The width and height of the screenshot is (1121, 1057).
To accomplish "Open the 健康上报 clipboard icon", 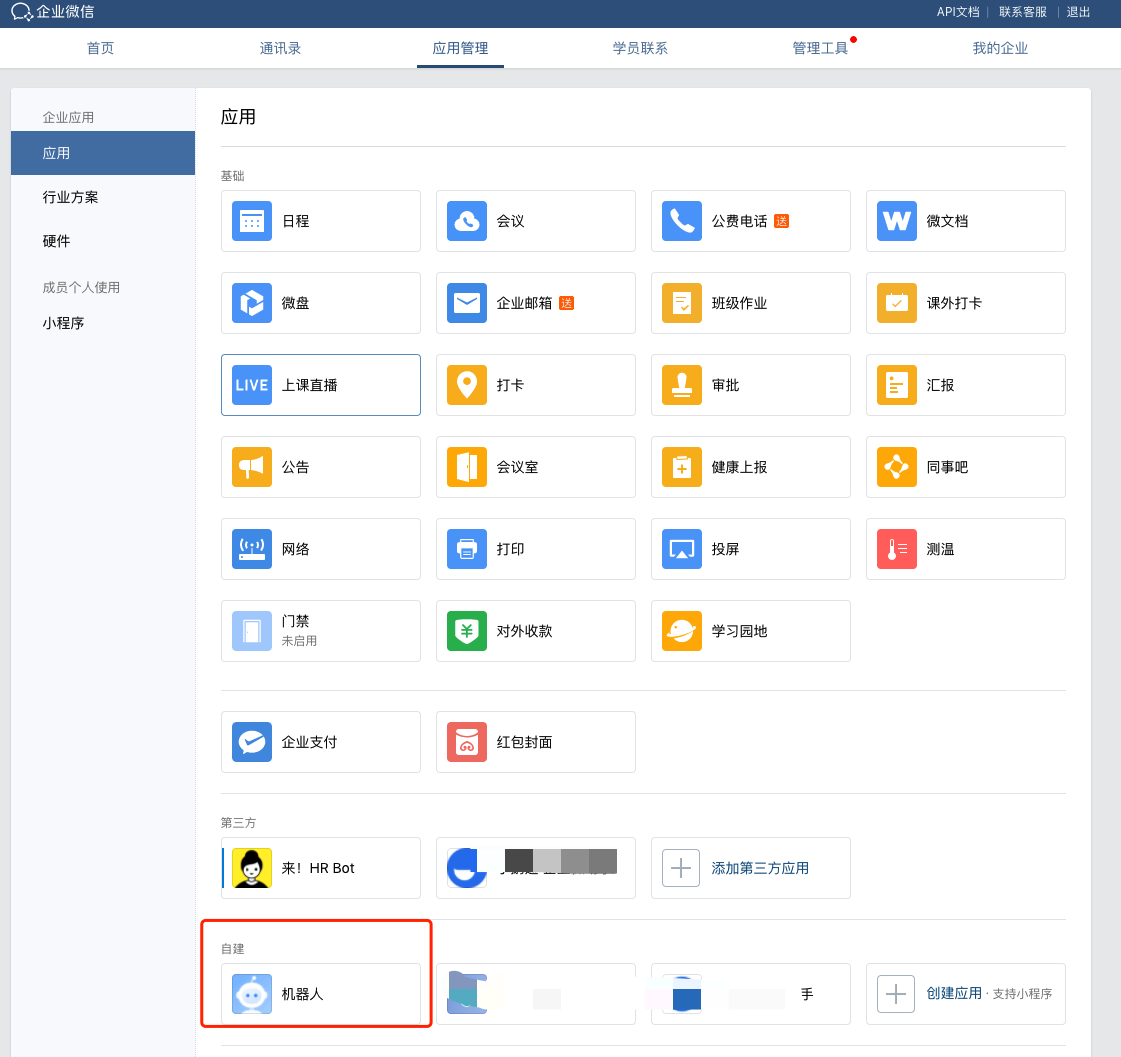I will coord(682,467).
